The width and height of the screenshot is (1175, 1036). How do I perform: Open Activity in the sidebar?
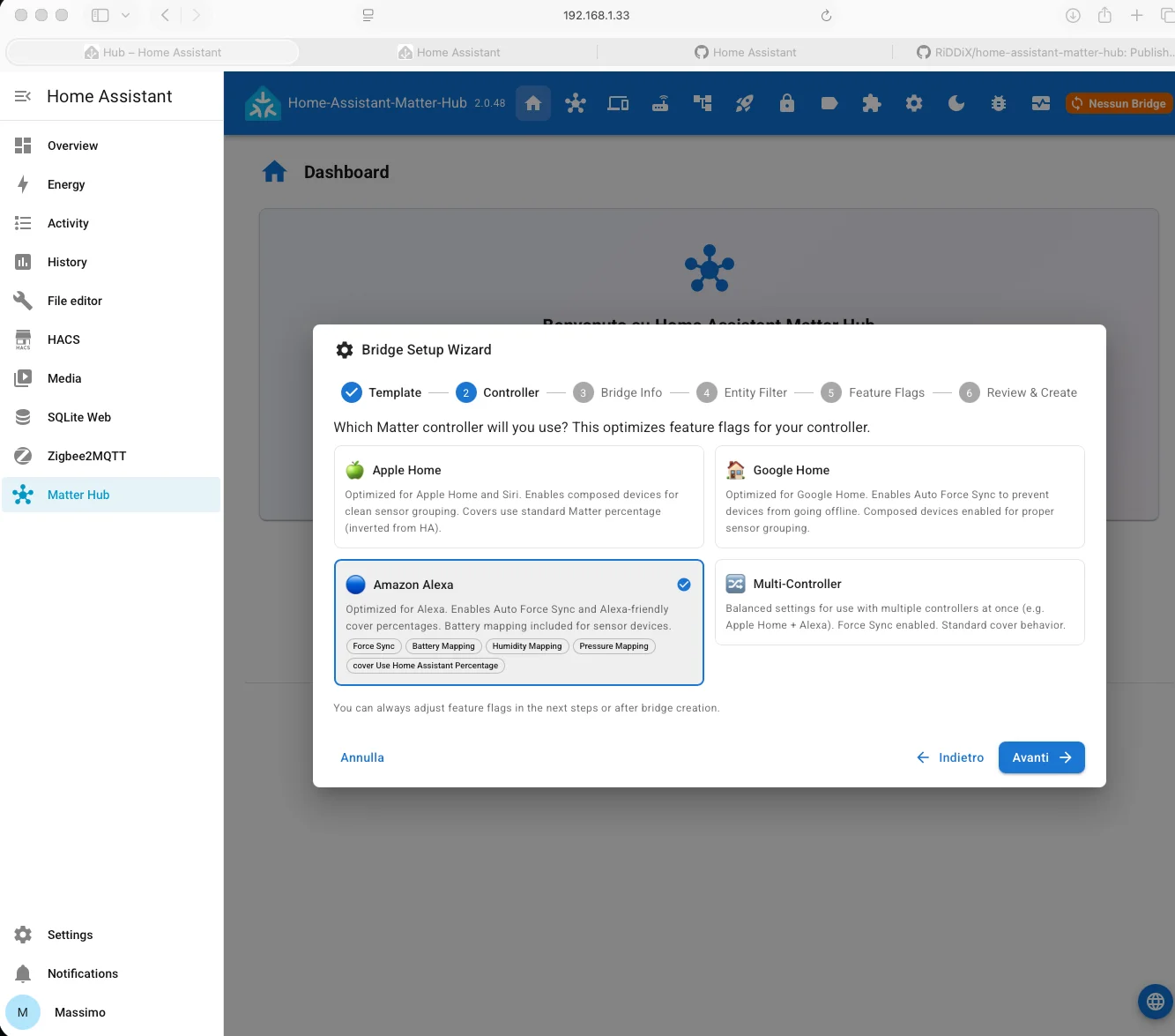(111, 223)
